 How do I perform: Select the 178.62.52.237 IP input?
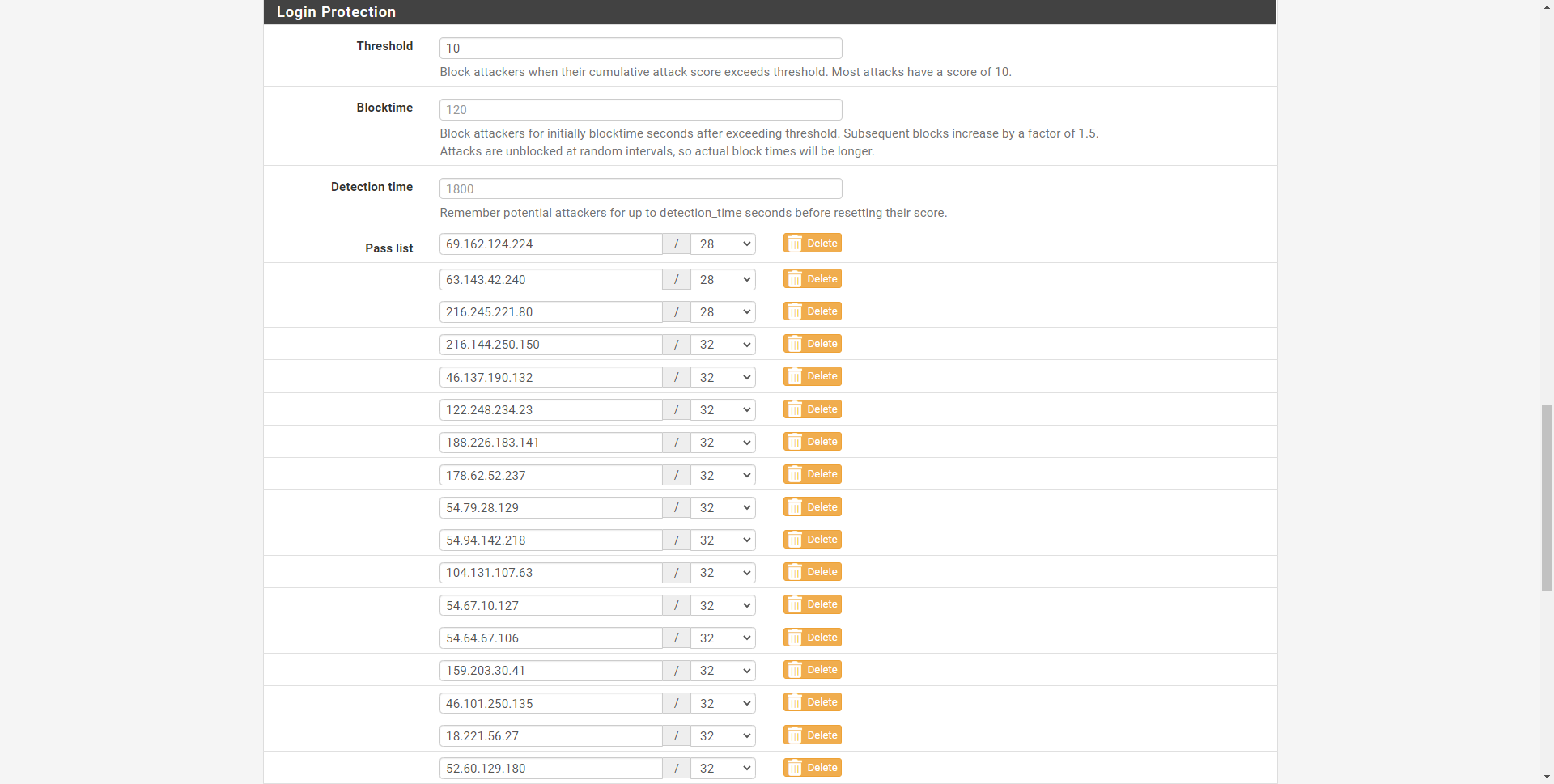point(551,476)
